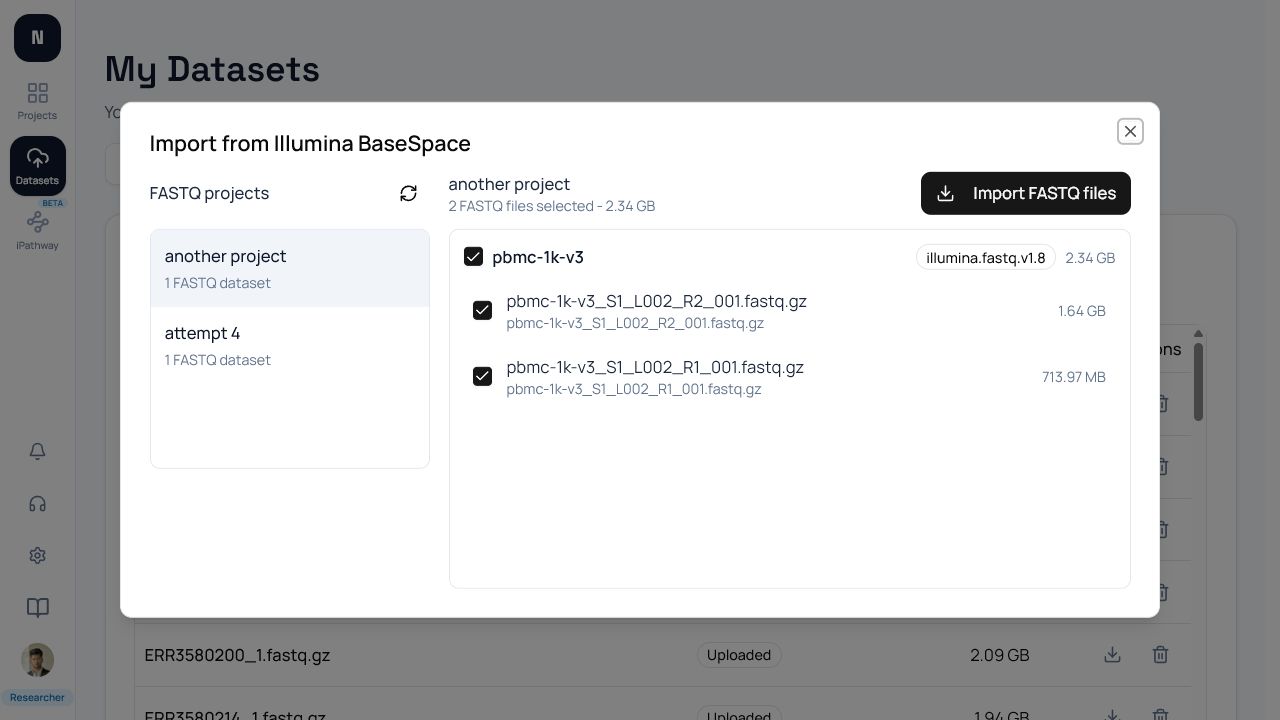Screen dimensions: 1280x720
Task: Open the Datasets section in sidebar
Action: tap(37, 166)
